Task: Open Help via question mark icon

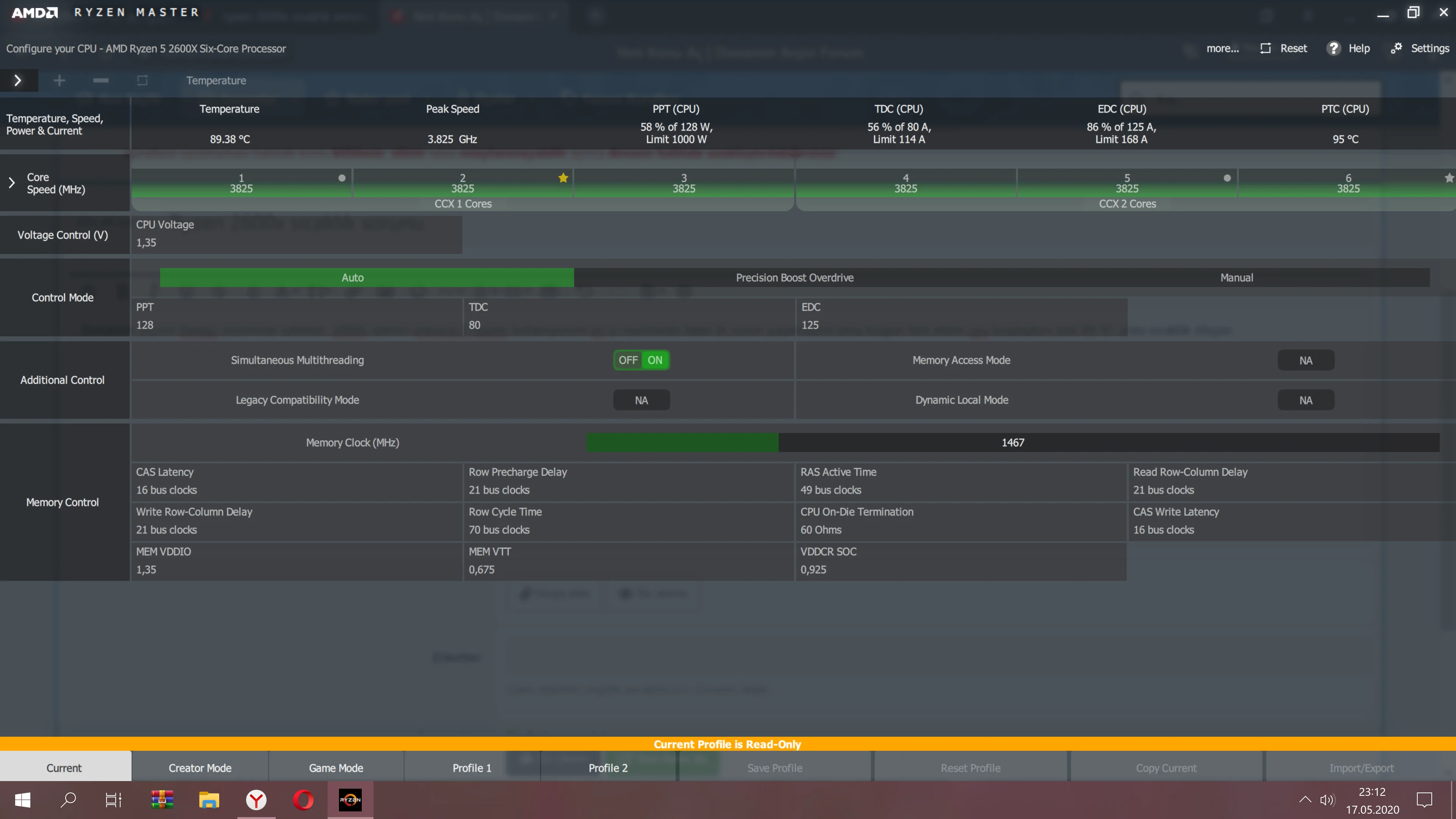Action: (x=1334, y=49)
